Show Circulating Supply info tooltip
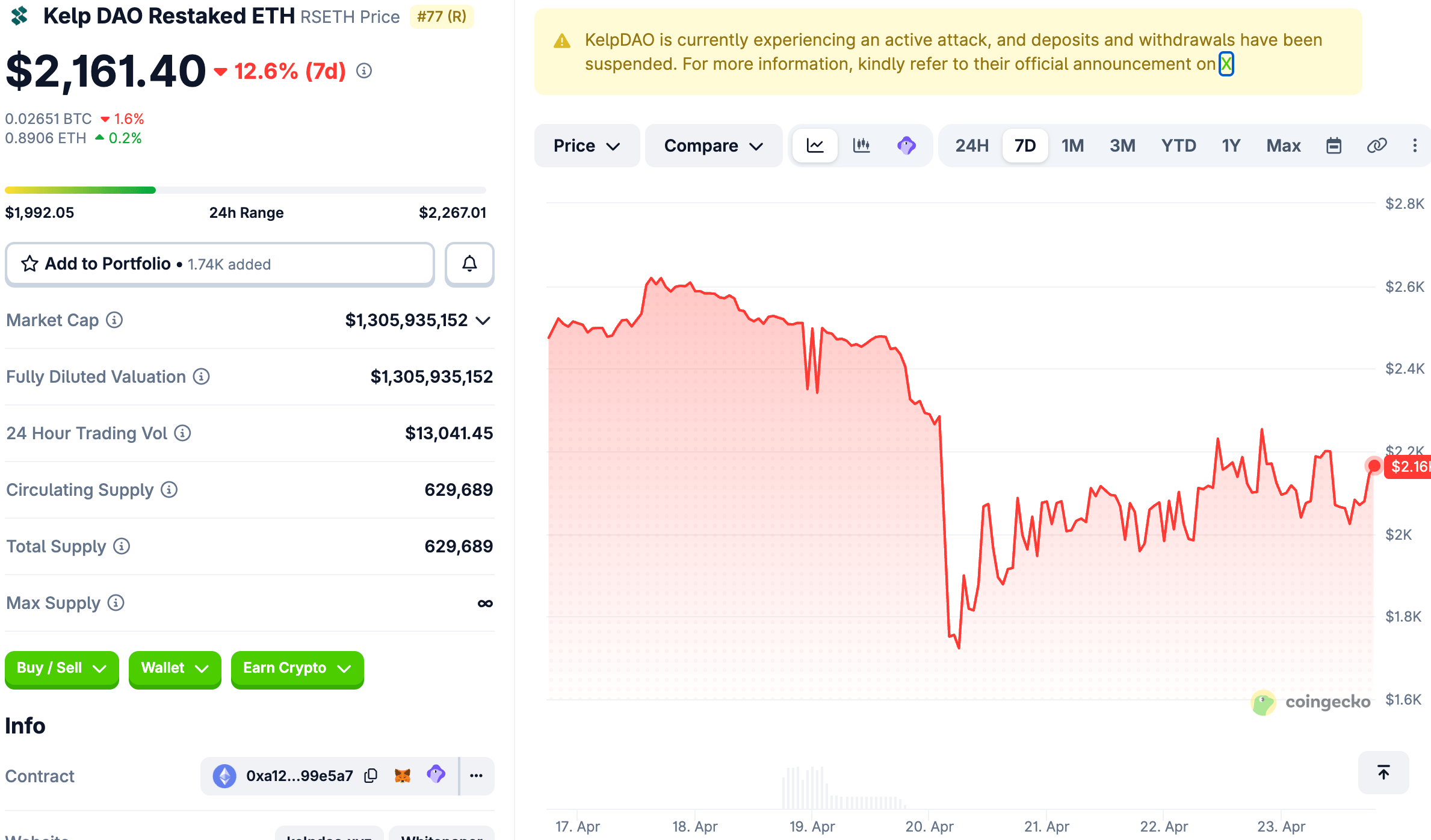The height and width of the screenshot is (840, 1431). click(168, 489)
